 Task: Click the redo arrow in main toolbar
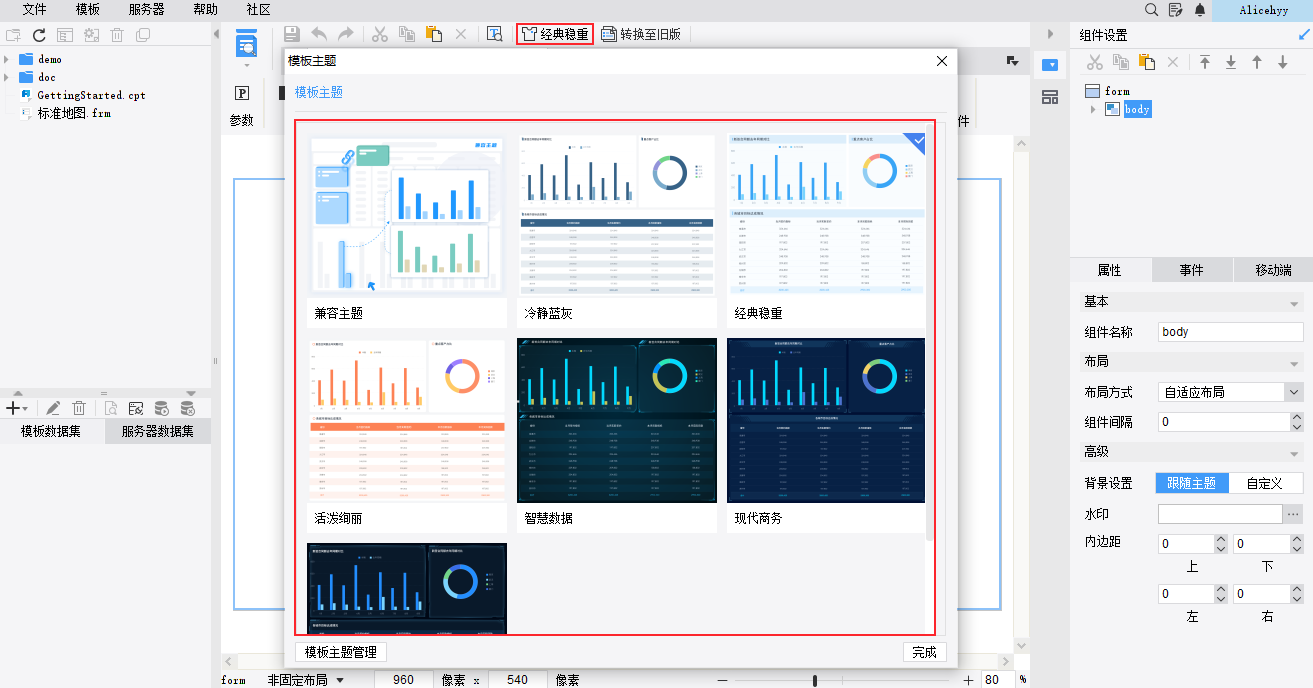click(x=345, y=34)
